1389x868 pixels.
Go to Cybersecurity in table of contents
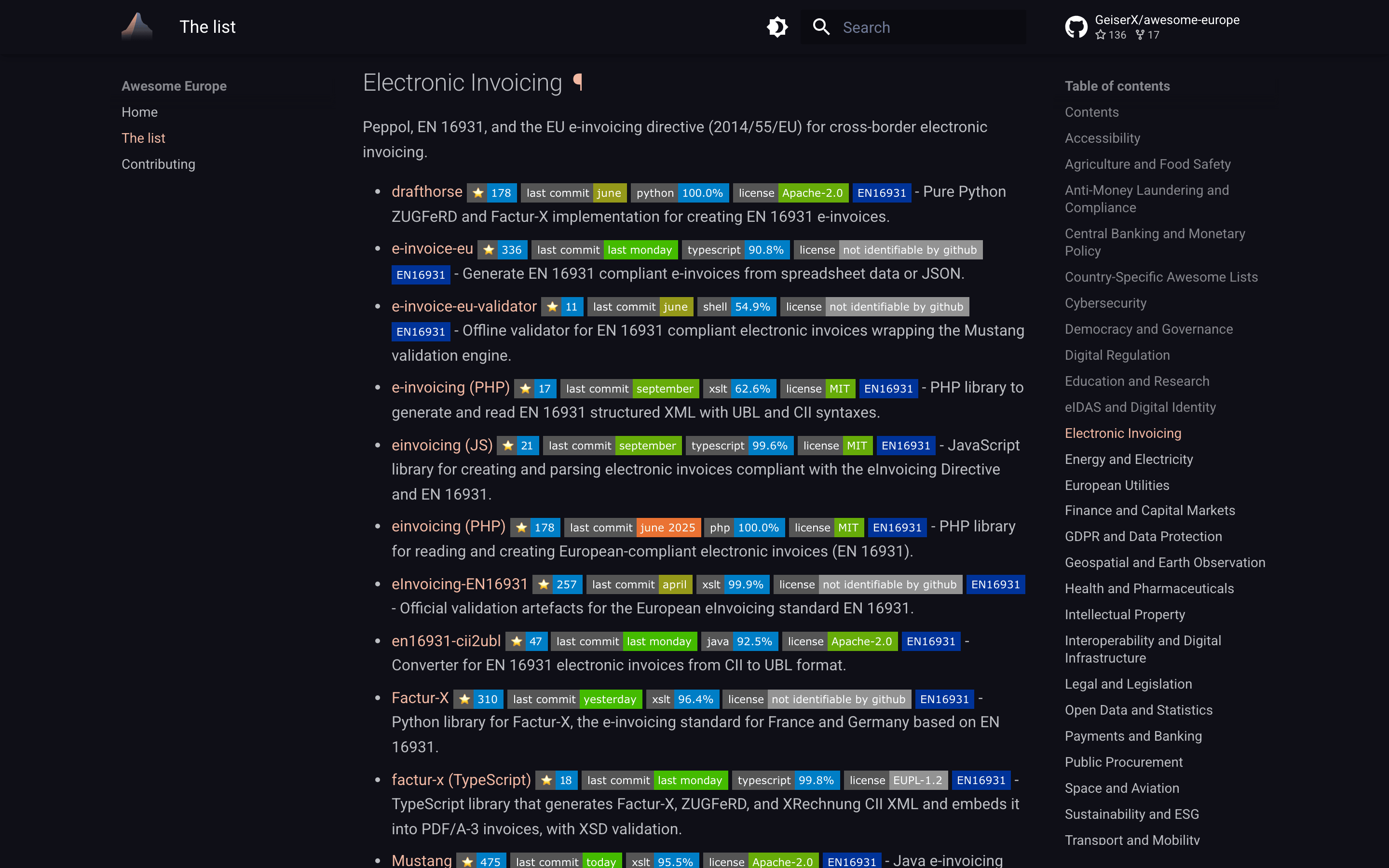coord(1105,303)
